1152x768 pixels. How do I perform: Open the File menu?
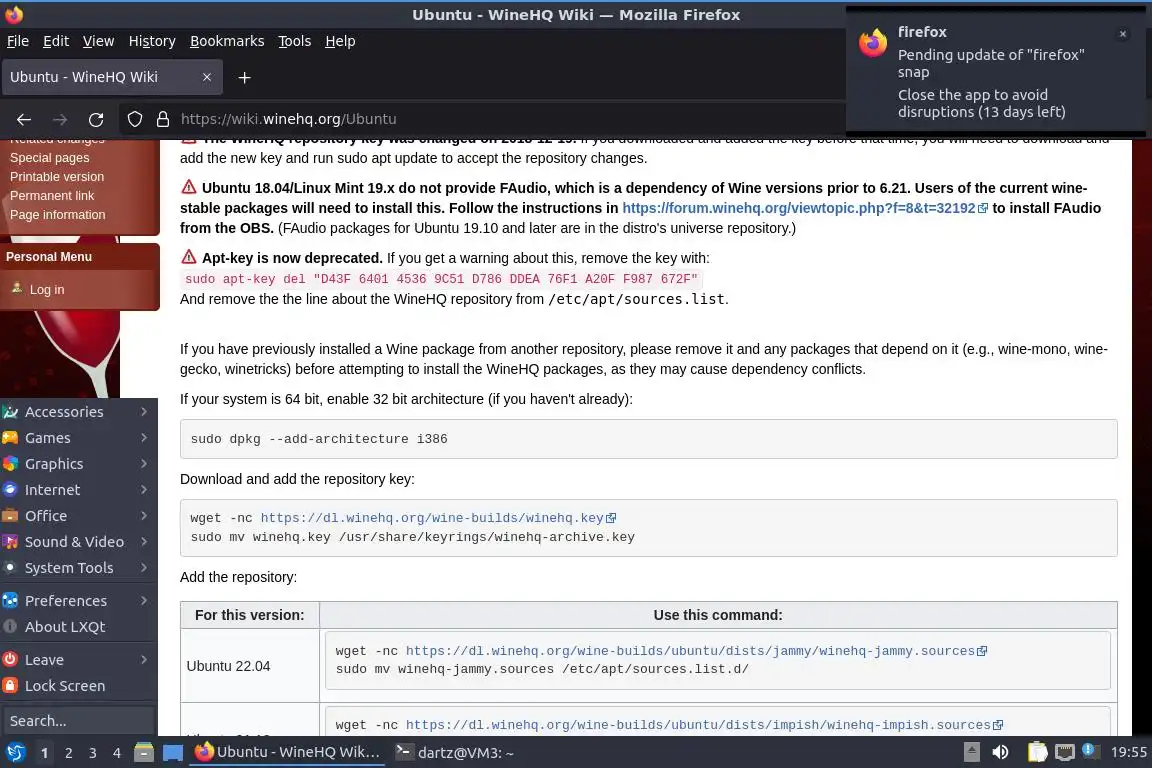(x=18, y=41)
